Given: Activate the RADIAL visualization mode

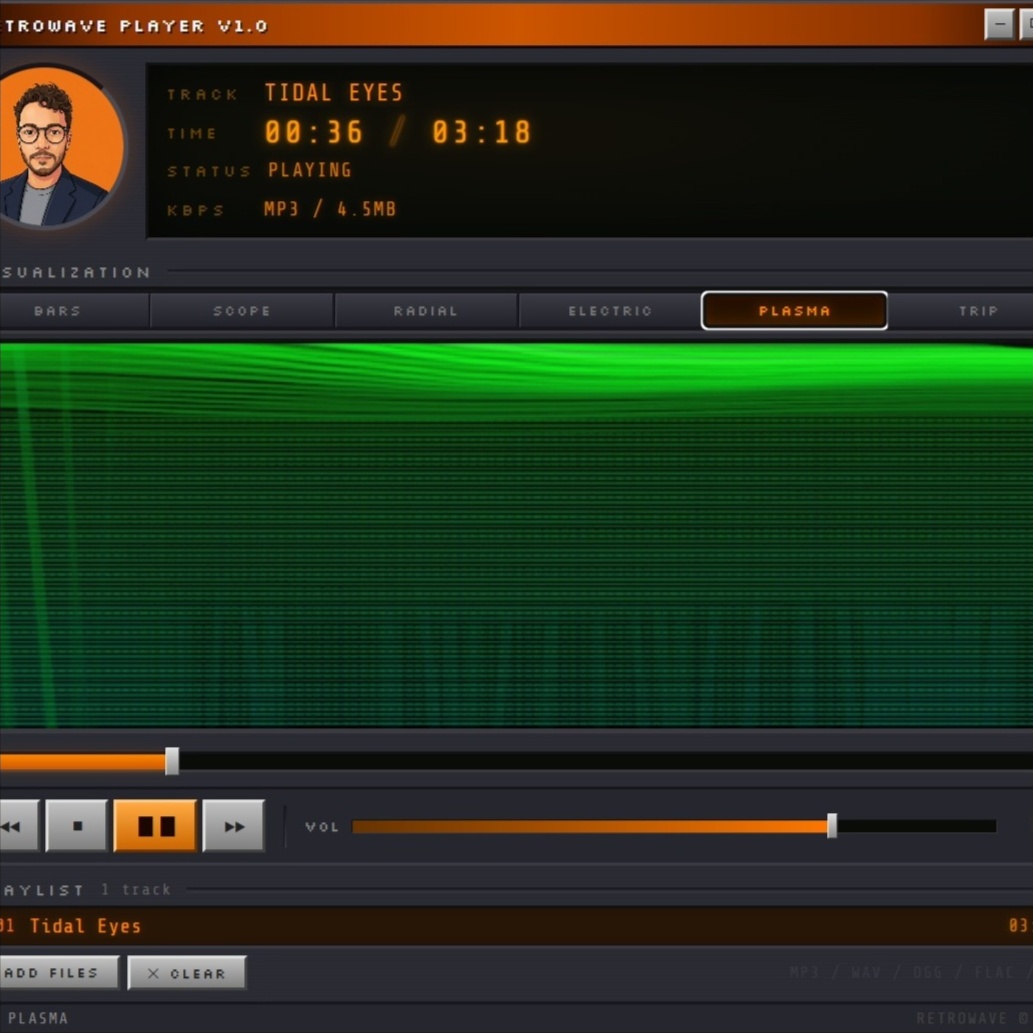Looking at the screenshot, I should tap(425, 310).
